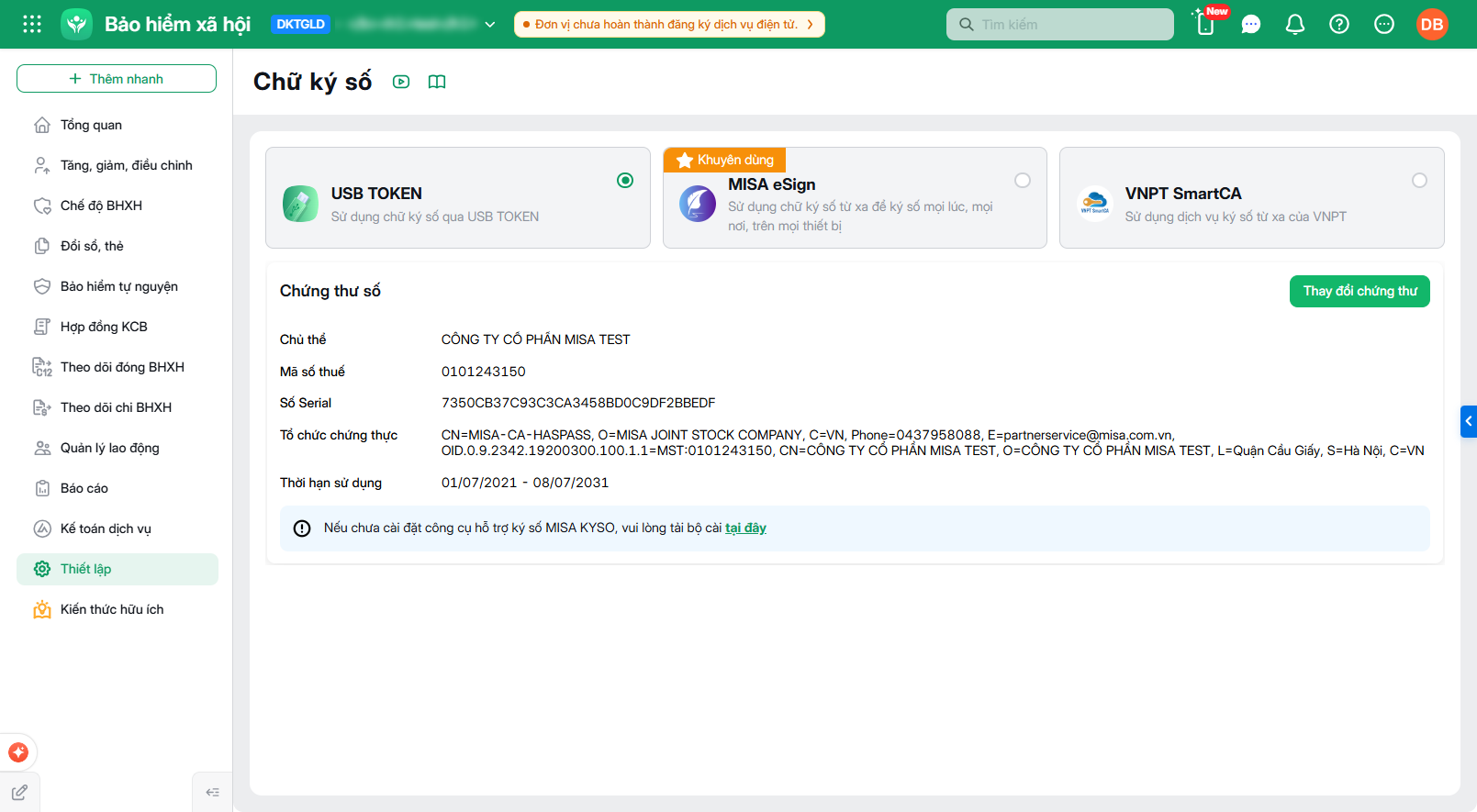Select the USB TOKEN radio button
Image resolution: width=1477 pixels, height=812 pixels.
625,181
